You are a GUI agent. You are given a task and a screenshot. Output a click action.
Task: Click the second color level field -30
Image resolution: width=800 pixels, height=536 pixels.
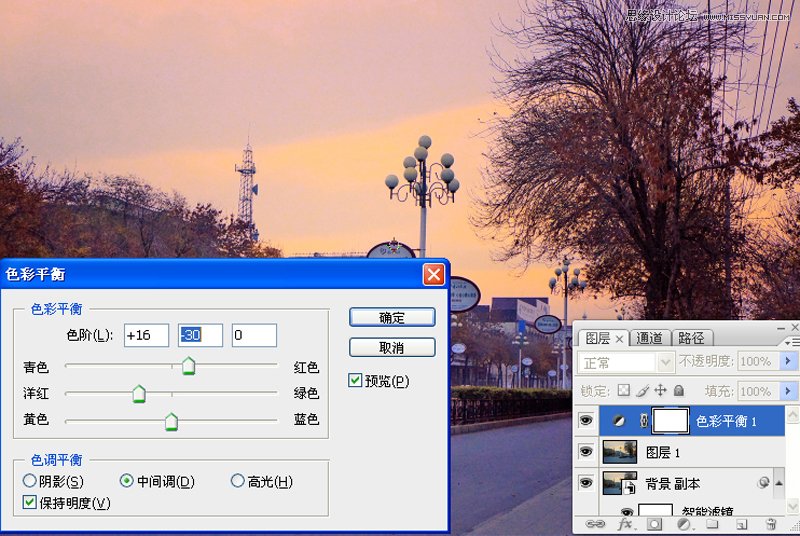coord(201,335)
